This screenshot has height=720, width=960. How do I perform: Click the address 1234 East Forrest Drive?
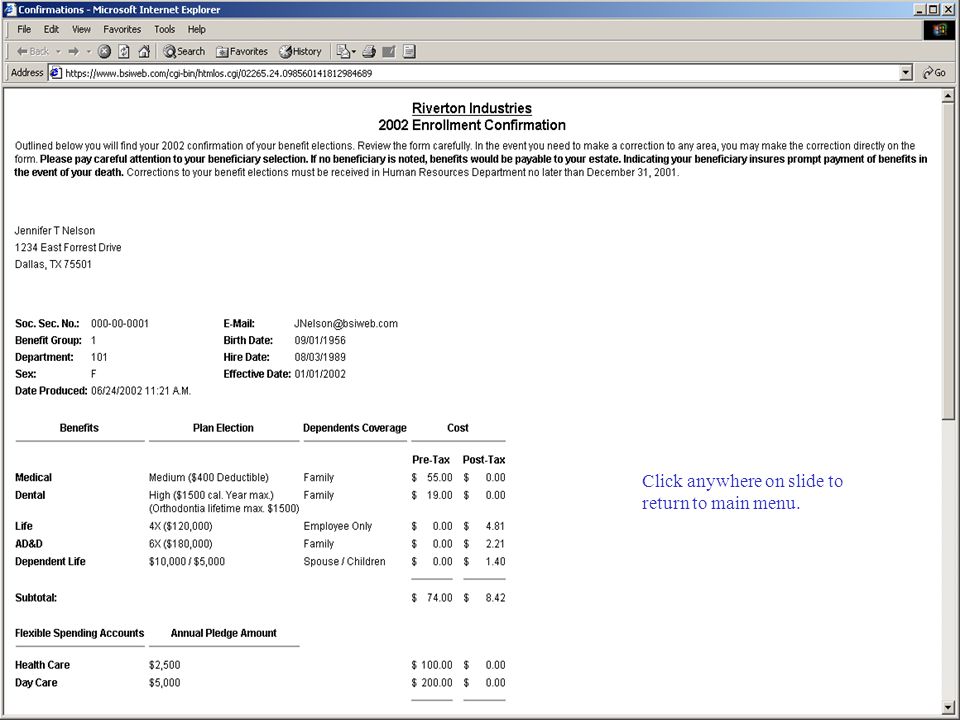(68, 247)
